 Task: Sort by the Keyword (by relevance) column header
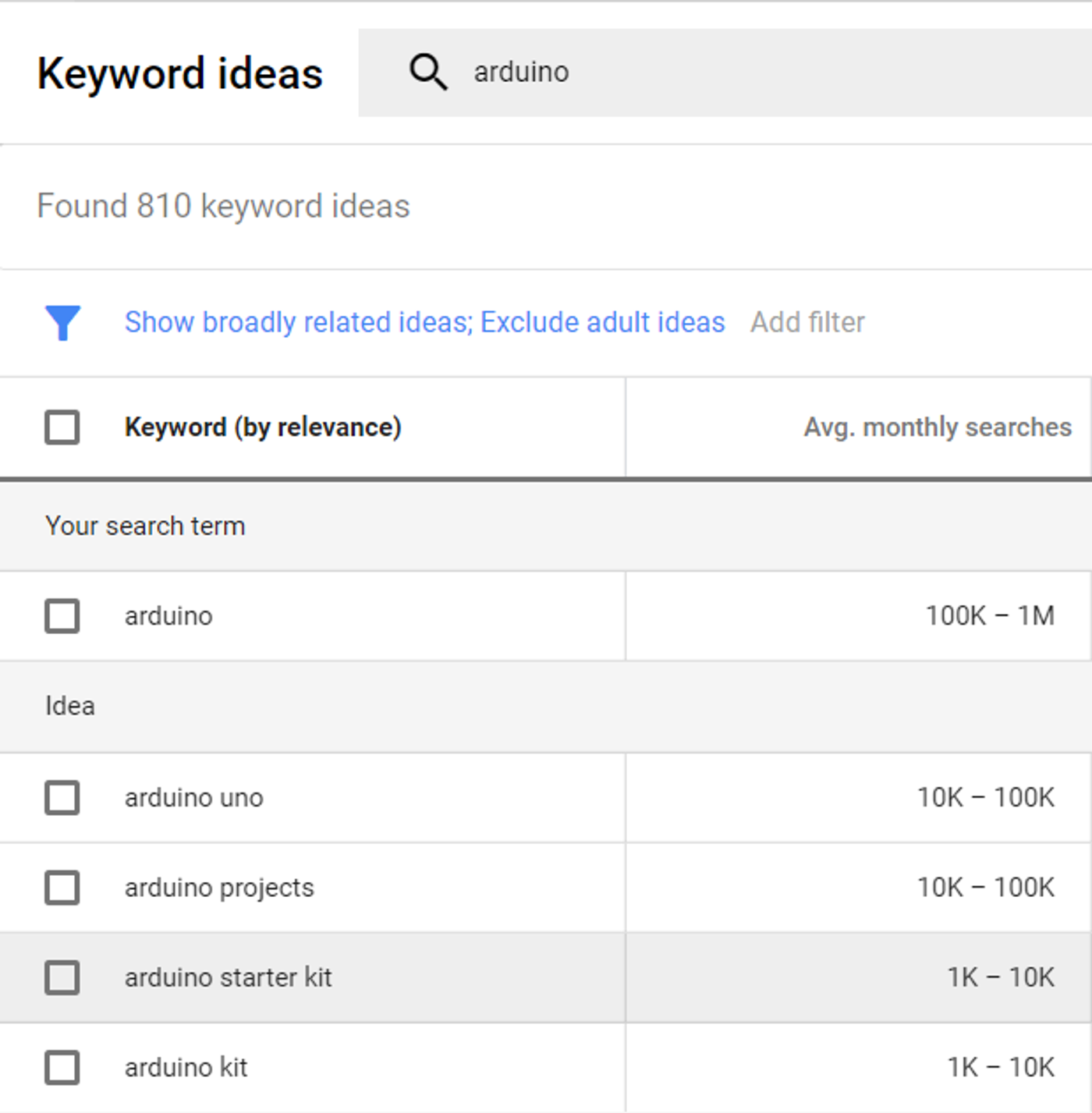click(263, 427)
